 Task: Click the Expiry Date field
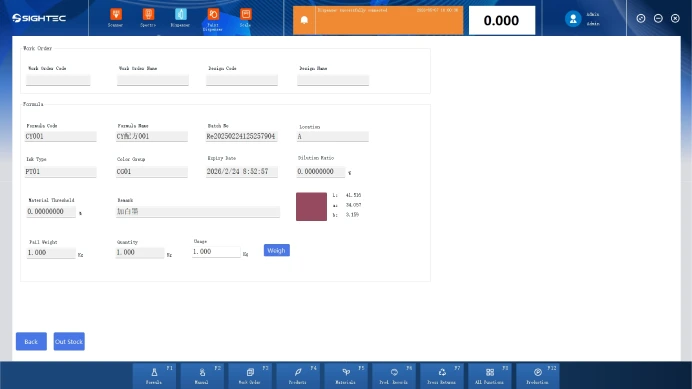tap(241, 172)
